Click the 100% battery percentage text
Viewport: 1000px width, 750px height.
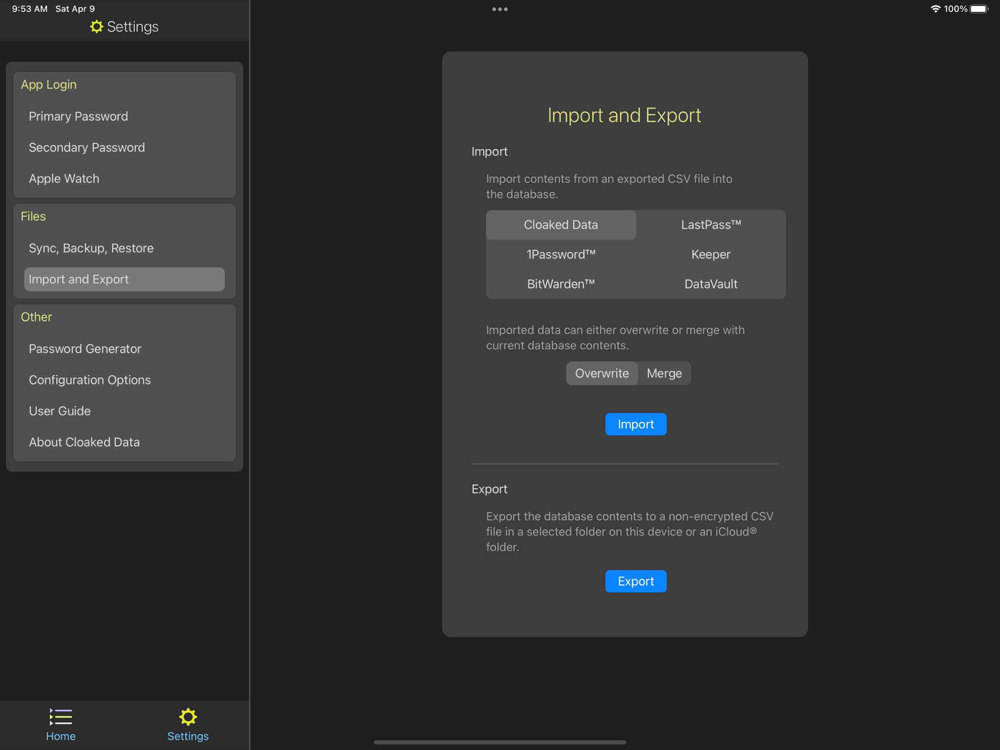pos(955,9)
